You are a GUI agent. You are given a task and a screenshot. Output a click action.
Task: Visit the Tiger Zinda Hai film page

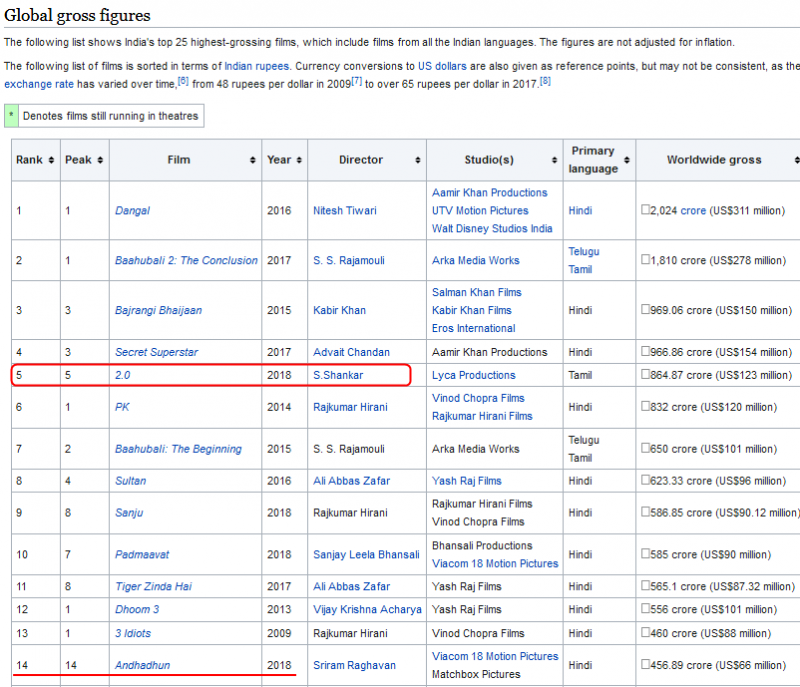point(154,587)
